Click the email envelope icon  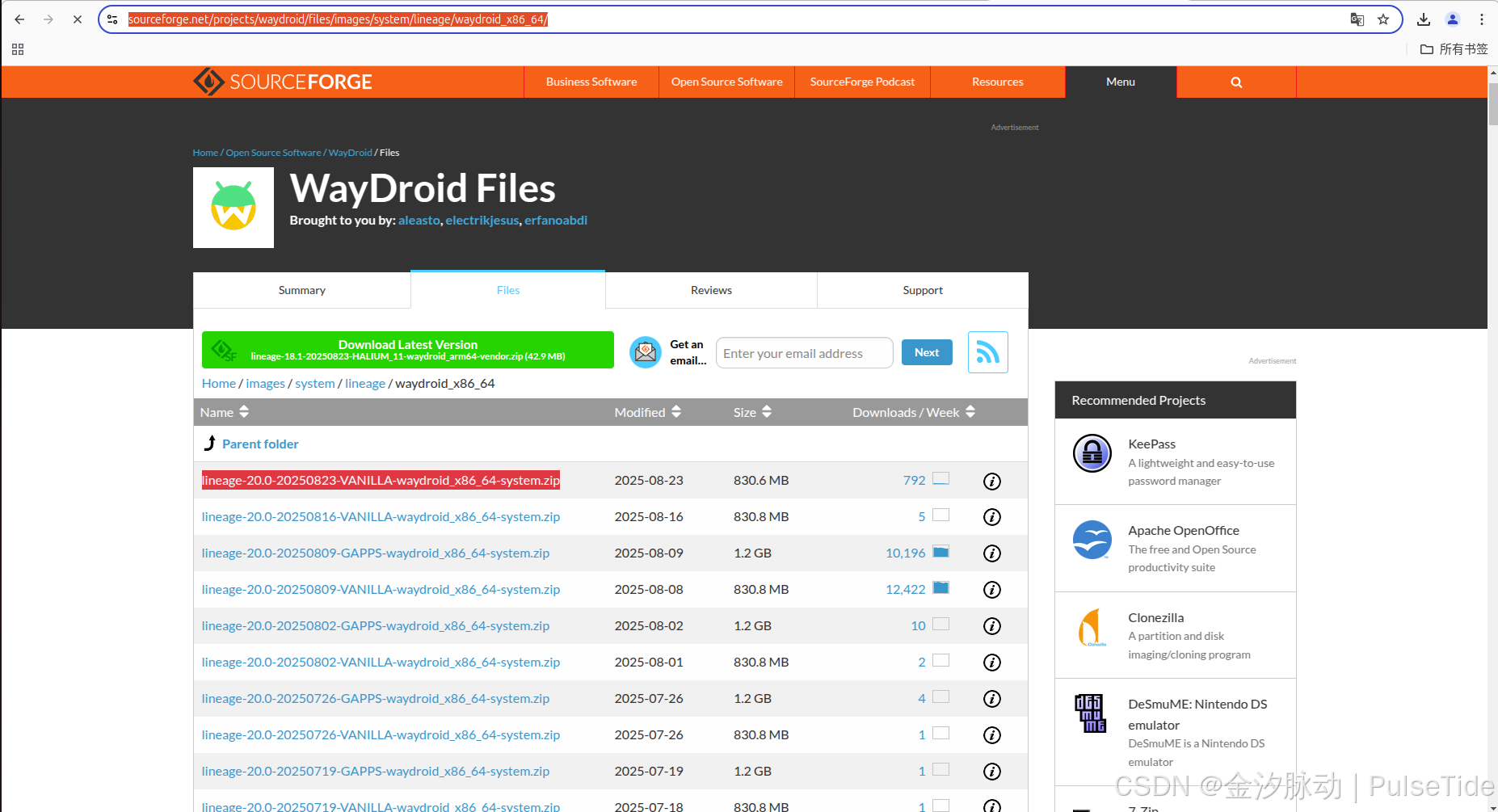[x=646, y=352]
